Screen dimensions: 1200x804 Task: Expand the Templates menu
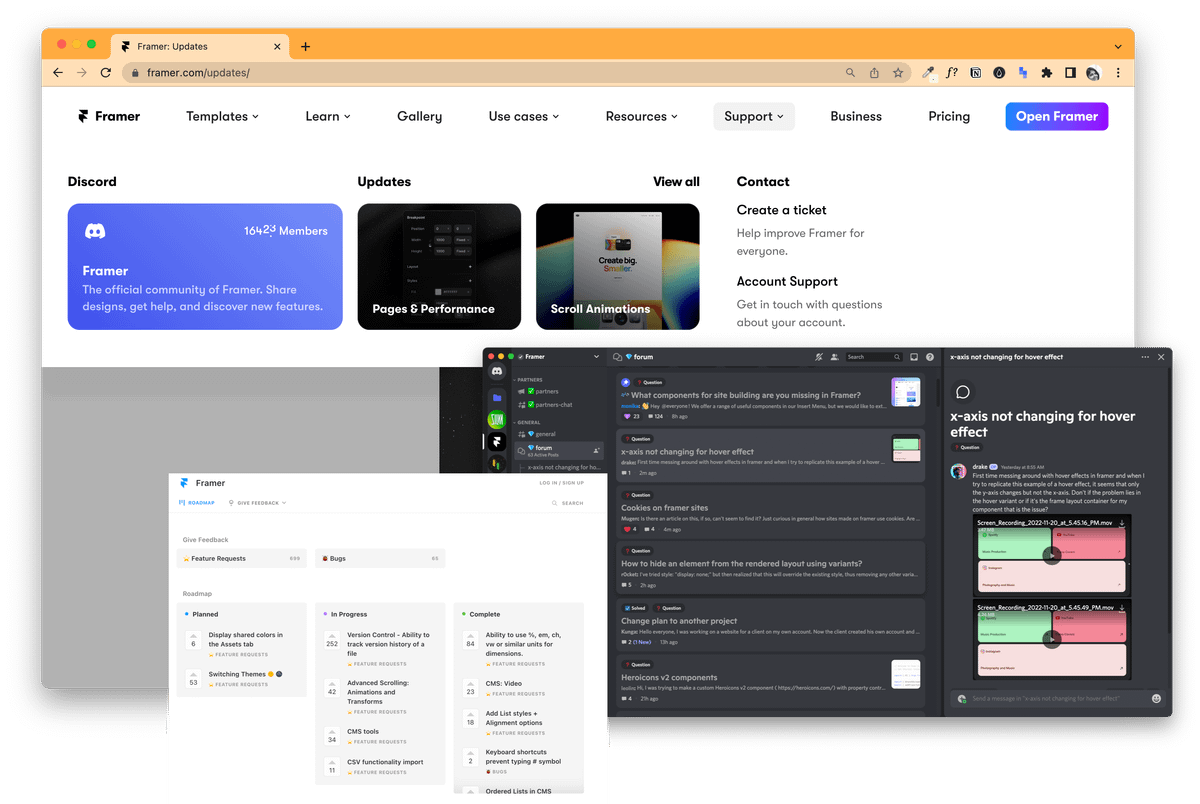pos(222,116)
